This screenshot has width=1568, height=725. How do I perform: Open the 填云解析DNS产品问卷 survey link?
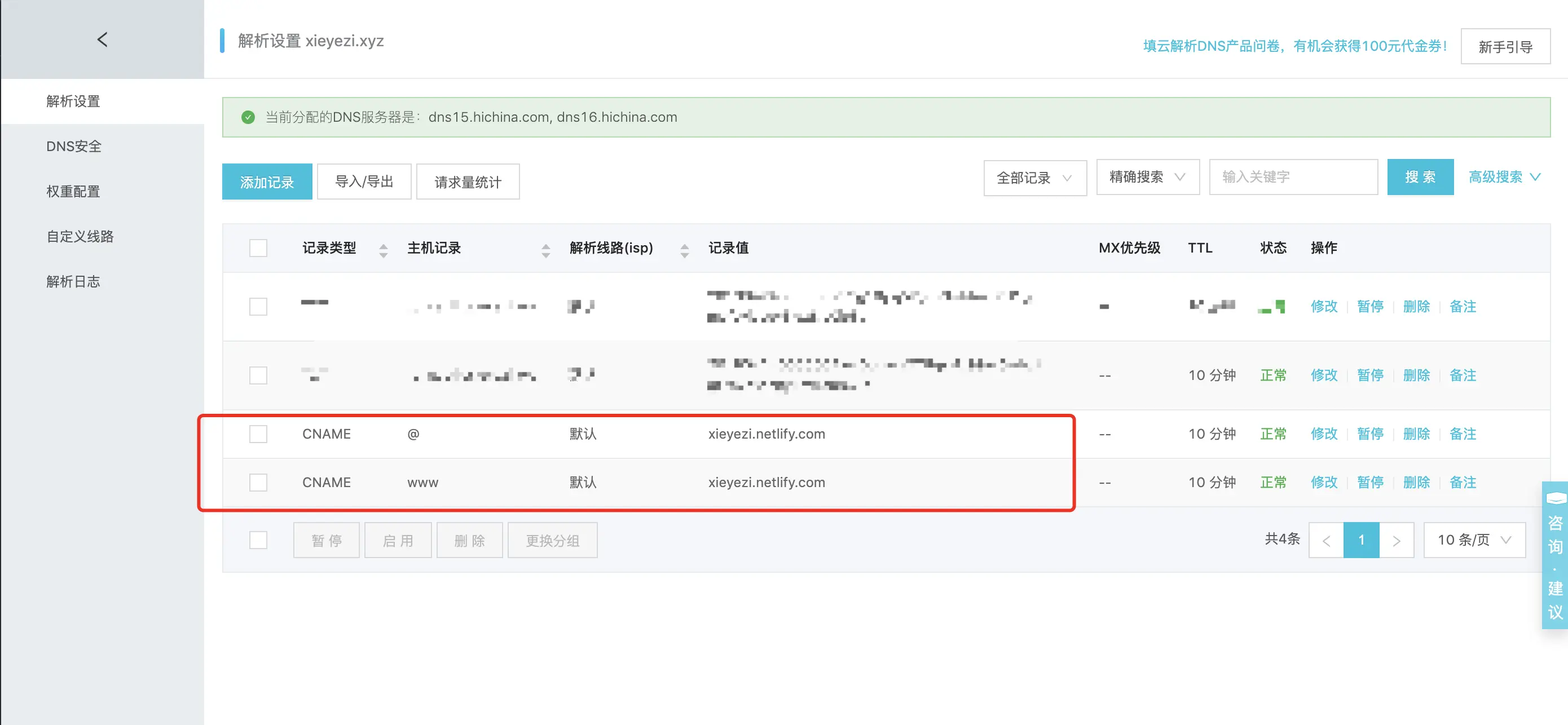(x=1293, y=45)
